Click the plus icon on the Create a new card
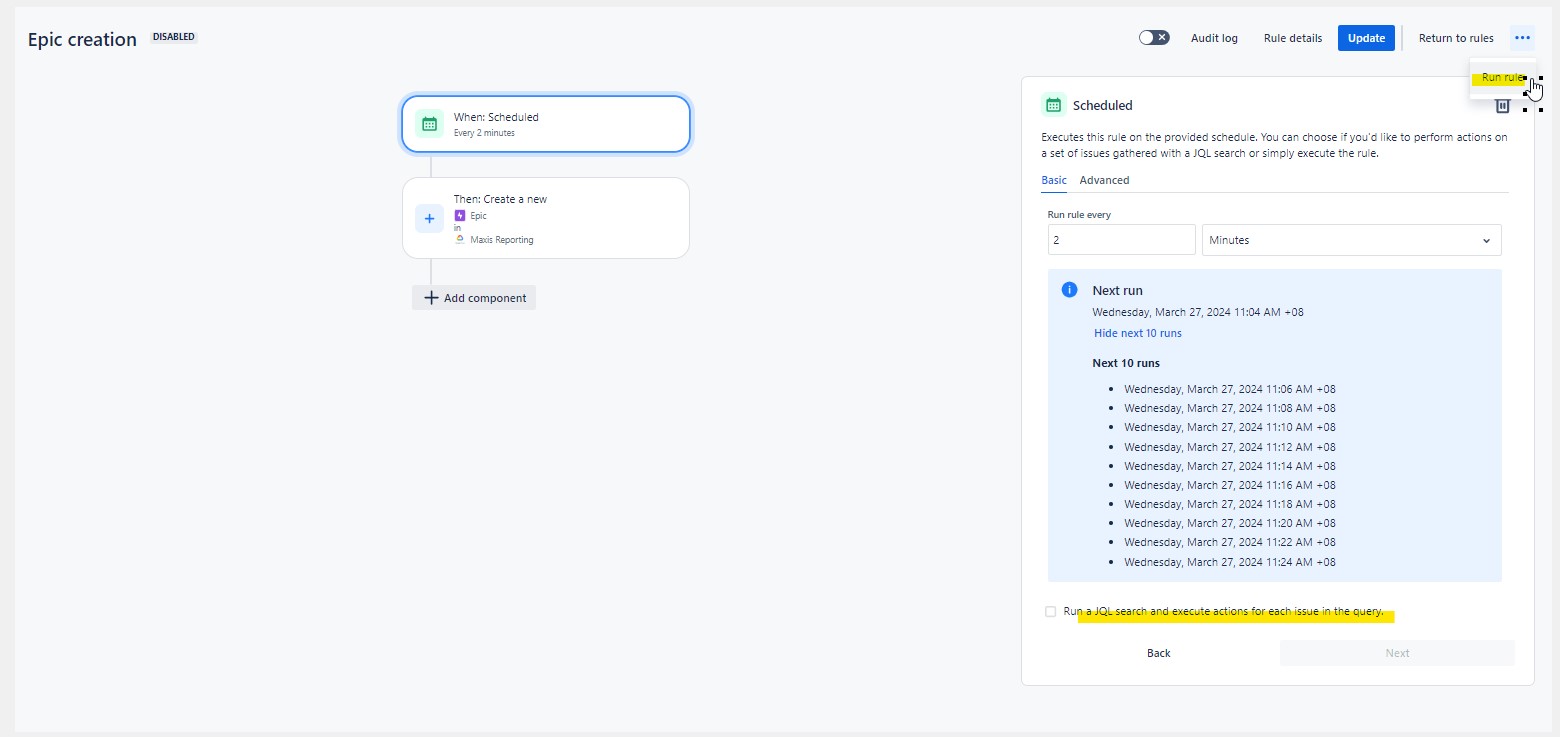1560x737 pixels. click(x=429, y=218)
